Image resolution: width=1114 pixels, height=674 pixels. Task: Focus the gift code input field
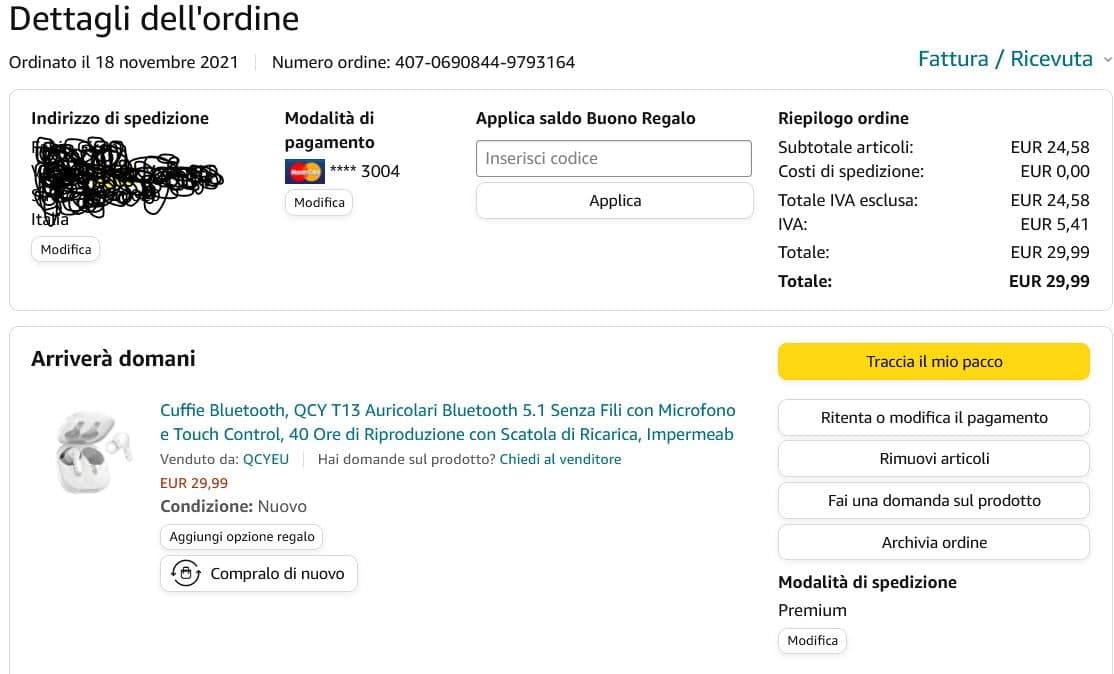coord(614,158)
